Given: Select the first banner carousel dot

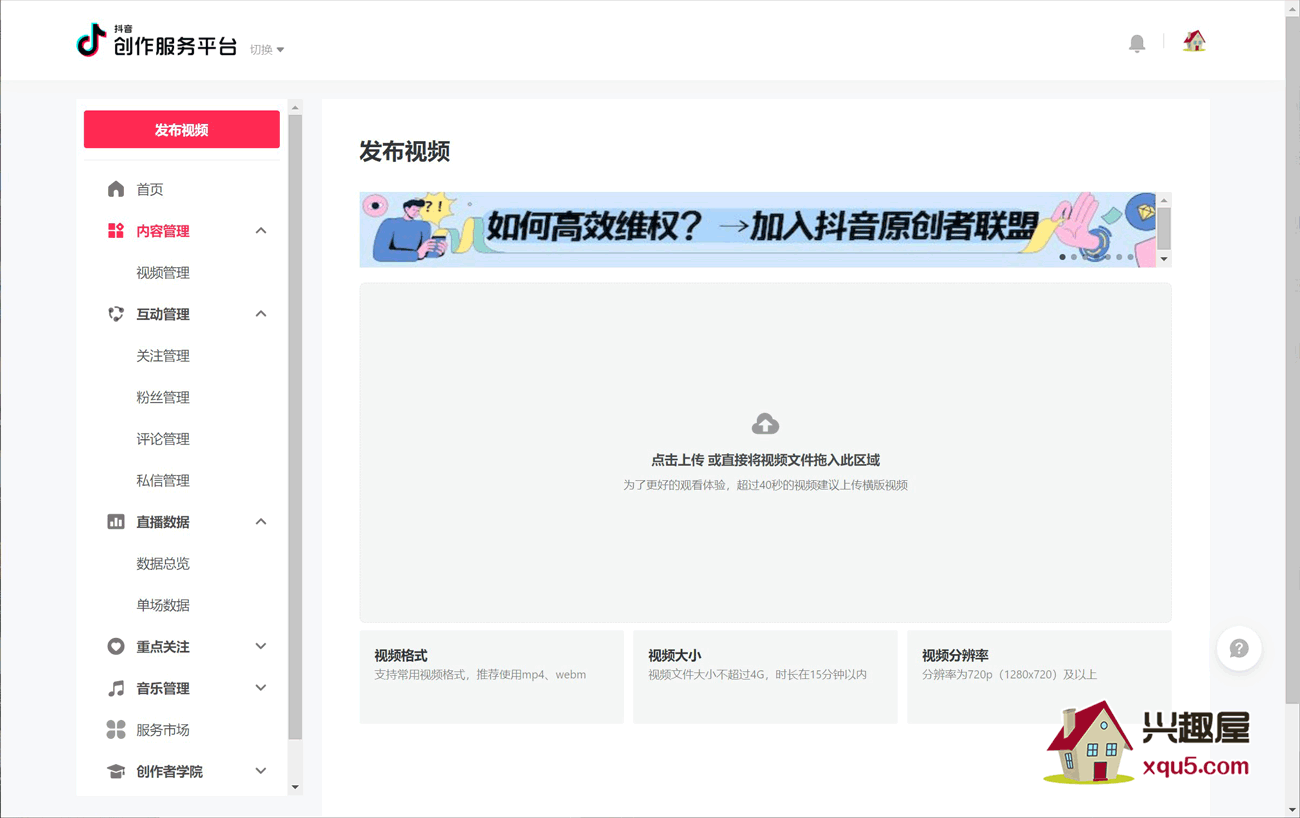Looking at the screenshot, I should click(1062, 257).
